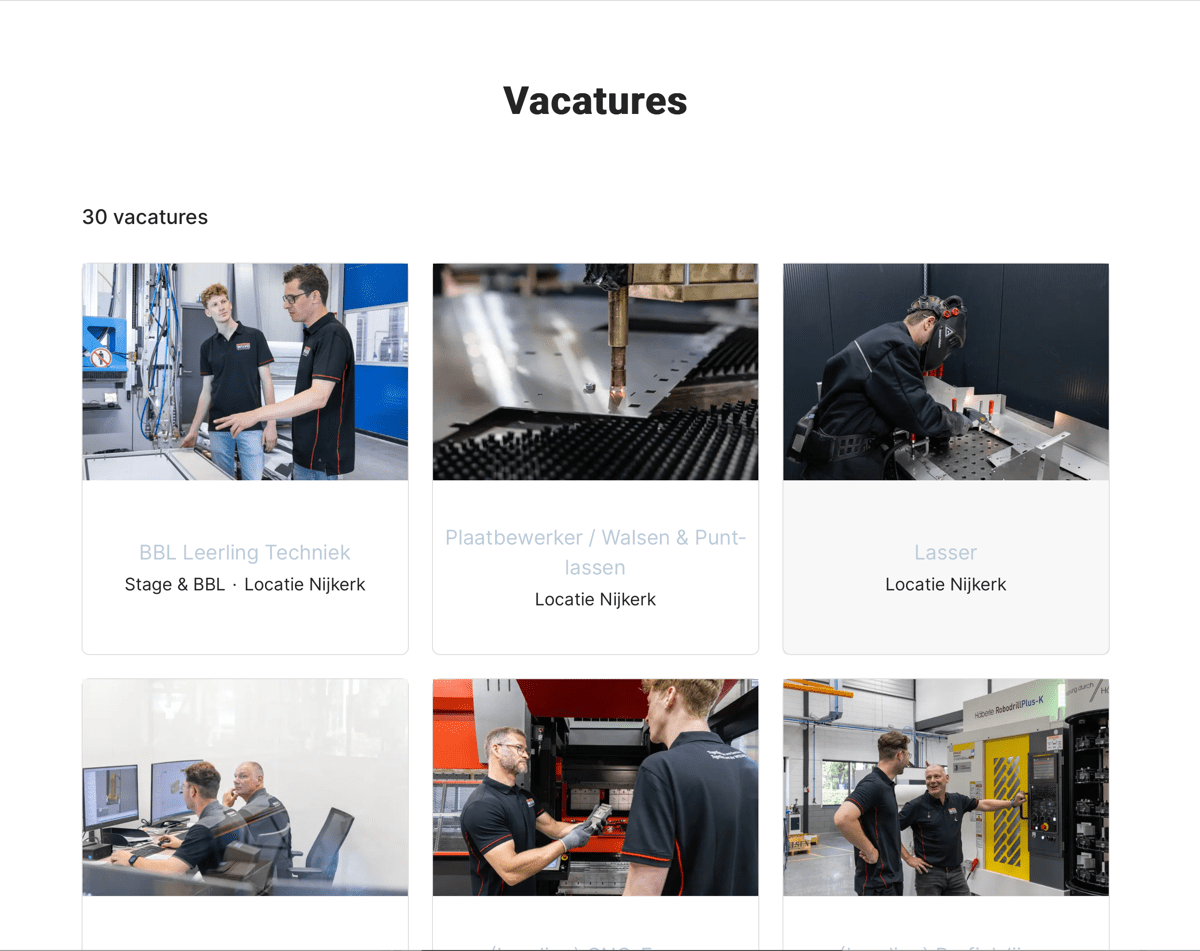The image size is (1200, 951).
Task: Click the dual monitors in office photo
Action: point(143,794)
